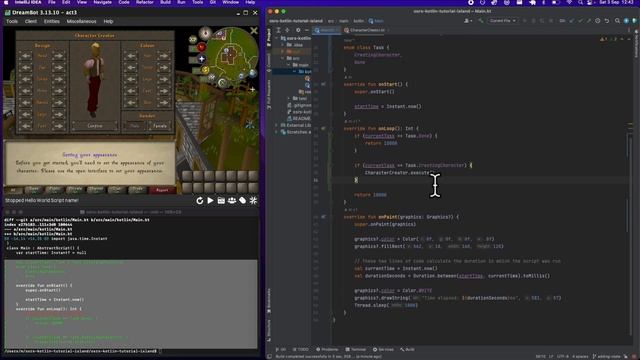Click the red hitpoints orb by minimap
This screenshot has width=640, height=360.
[202, 47]
